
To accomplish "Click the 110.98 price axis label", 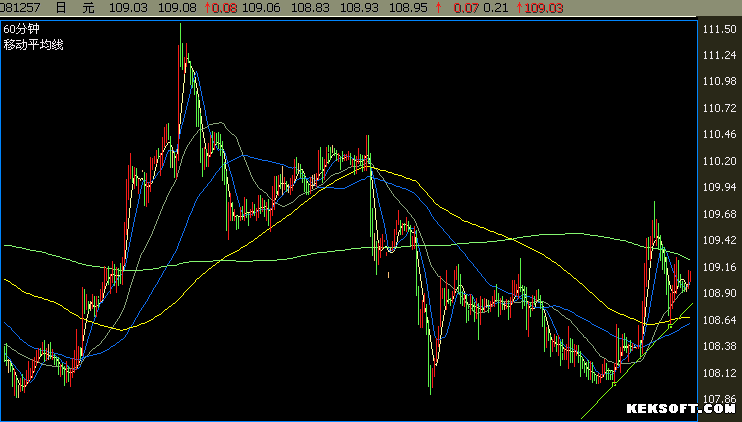I will tap(719, 81).
